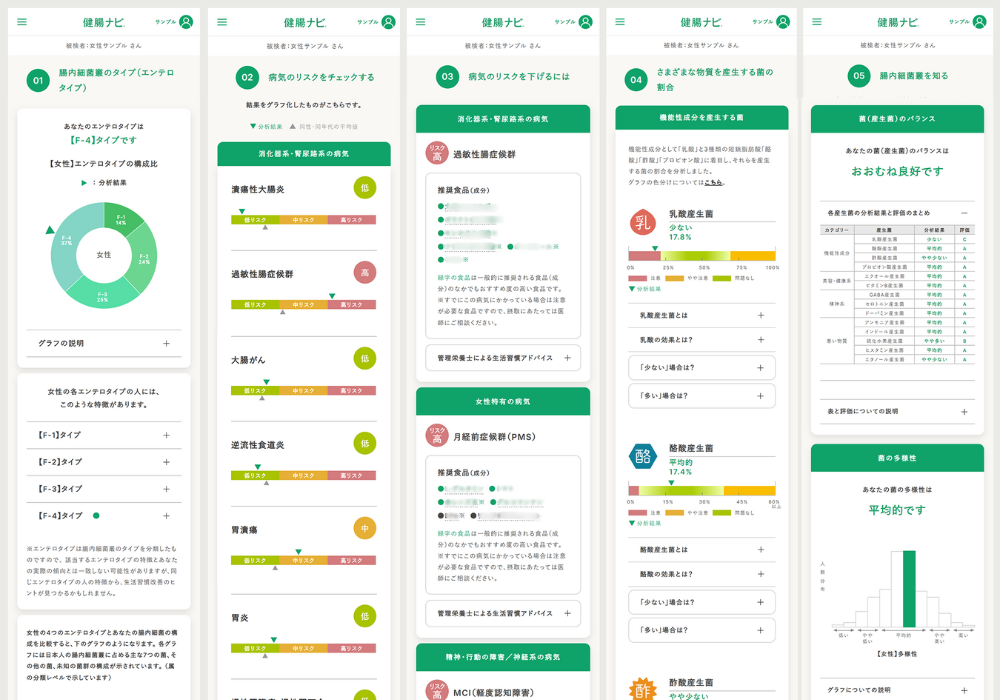Click the orange 酢 acetic acid bacteria icon
Screen dimensions: 1000x700
[641, 689]
